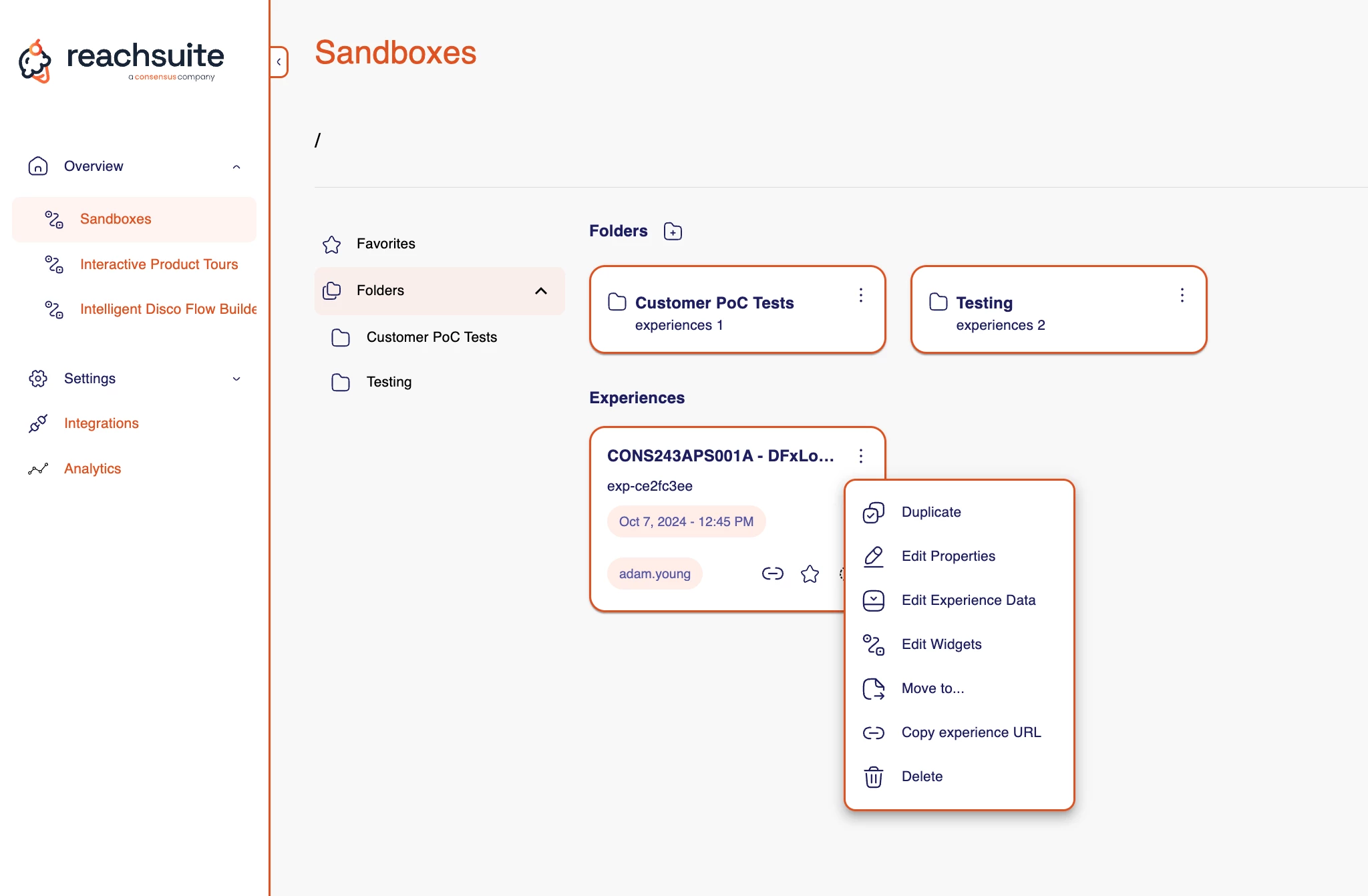Favorite the experience using the star icon
This screenshot has height=896, width=1368.
(x=810, y=574)
